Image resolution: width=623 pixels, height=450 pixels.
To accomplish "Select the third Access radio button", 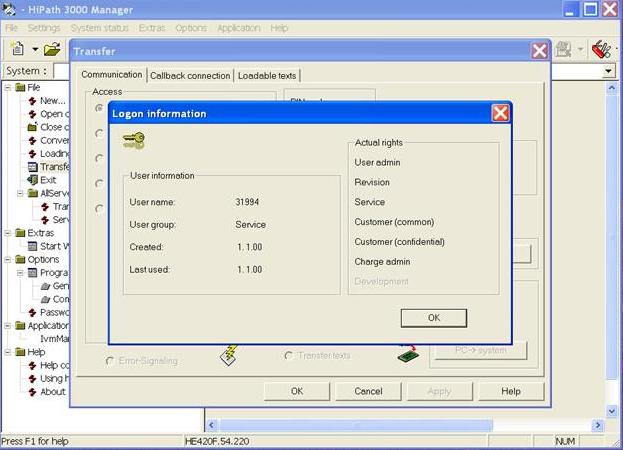I will pos(99,158).
